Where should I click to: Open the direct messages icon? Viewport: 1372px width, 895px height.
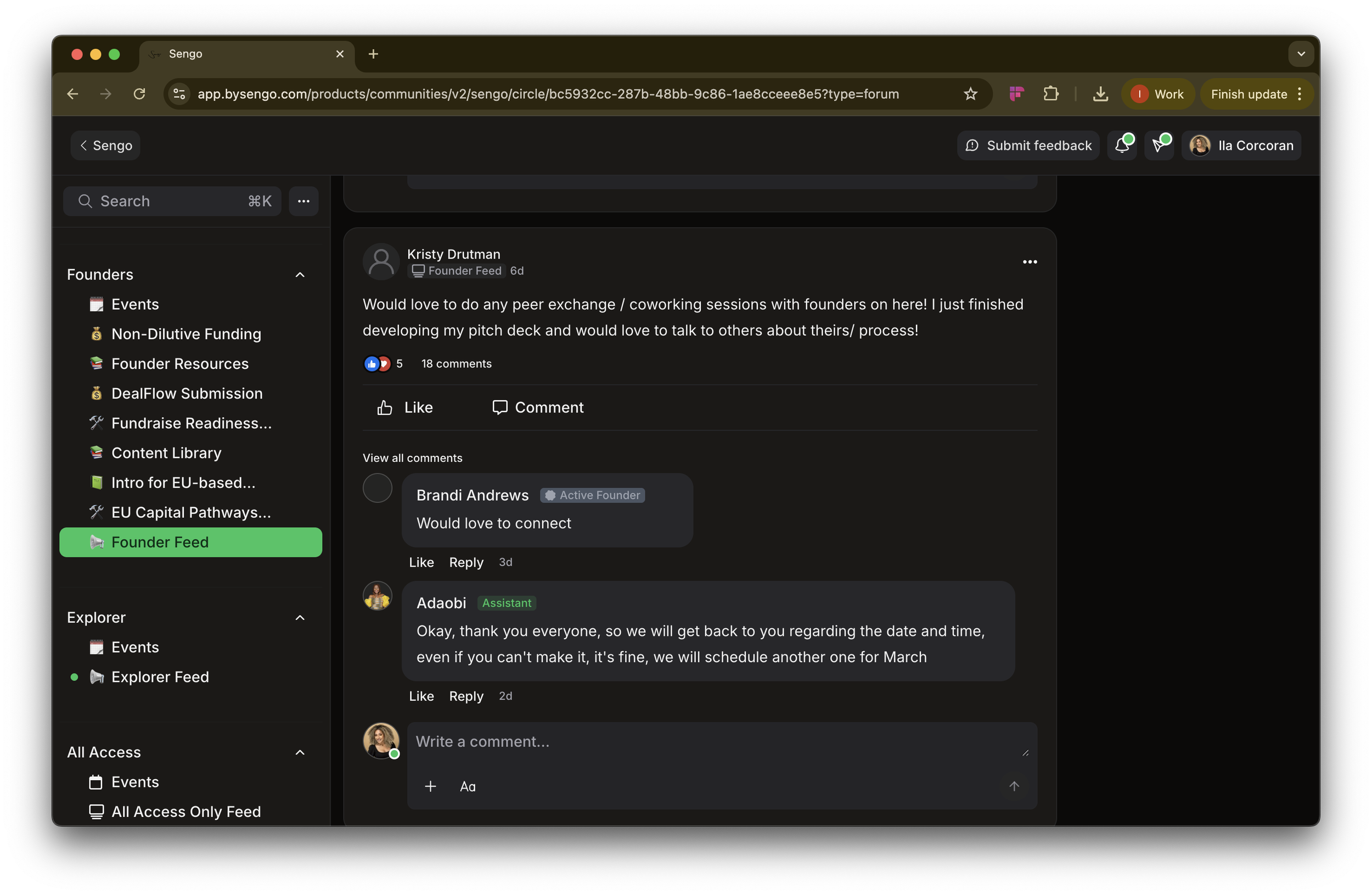click(1159, 146)
